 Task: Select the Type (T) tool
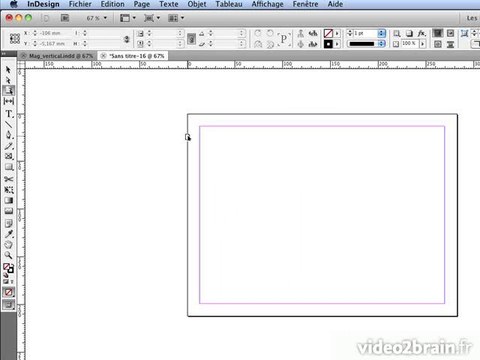[x=8, y=114]
